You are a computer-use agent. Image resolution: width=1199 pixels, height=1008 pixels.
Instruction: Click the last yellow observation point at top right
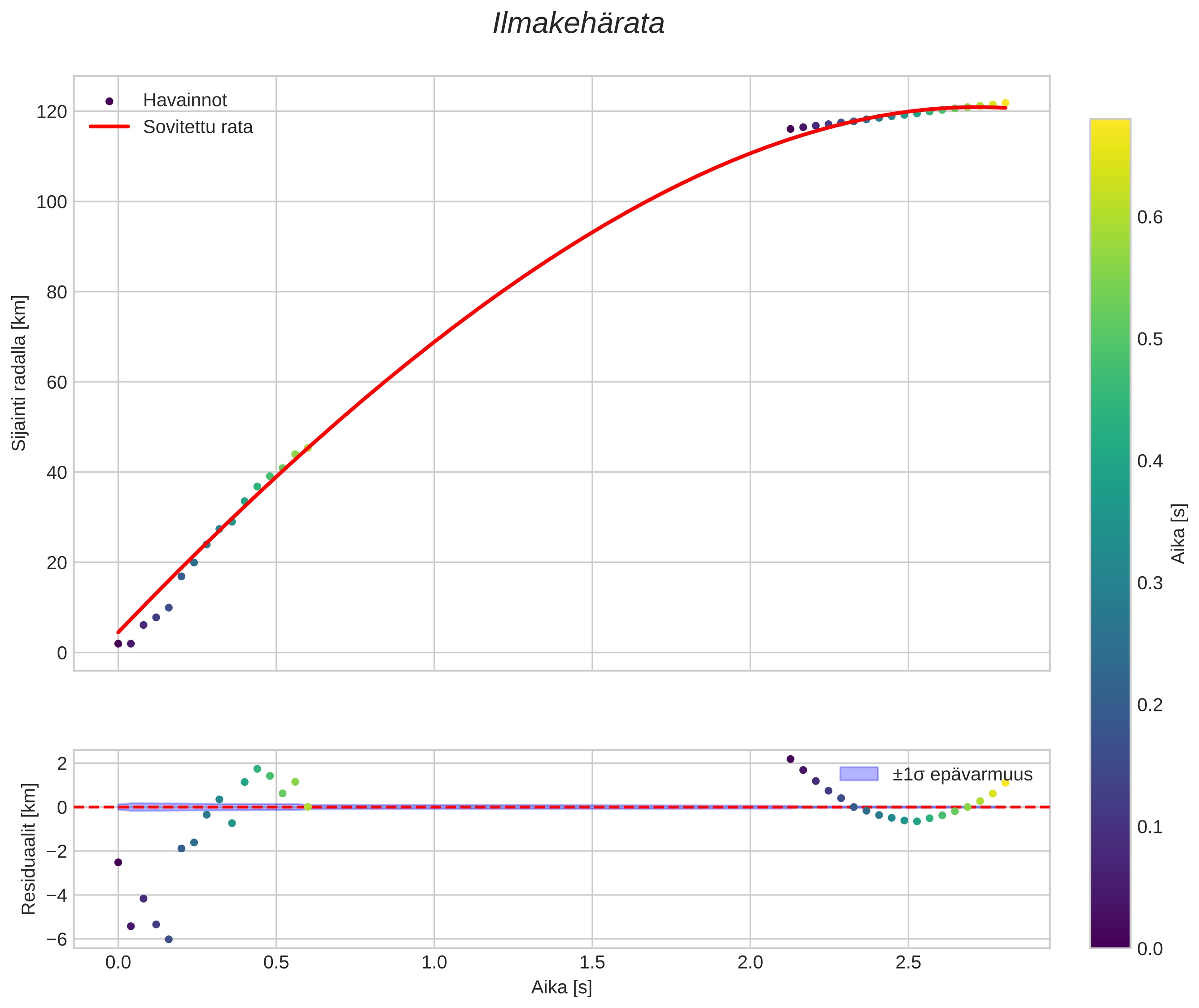pos(1005,103)
